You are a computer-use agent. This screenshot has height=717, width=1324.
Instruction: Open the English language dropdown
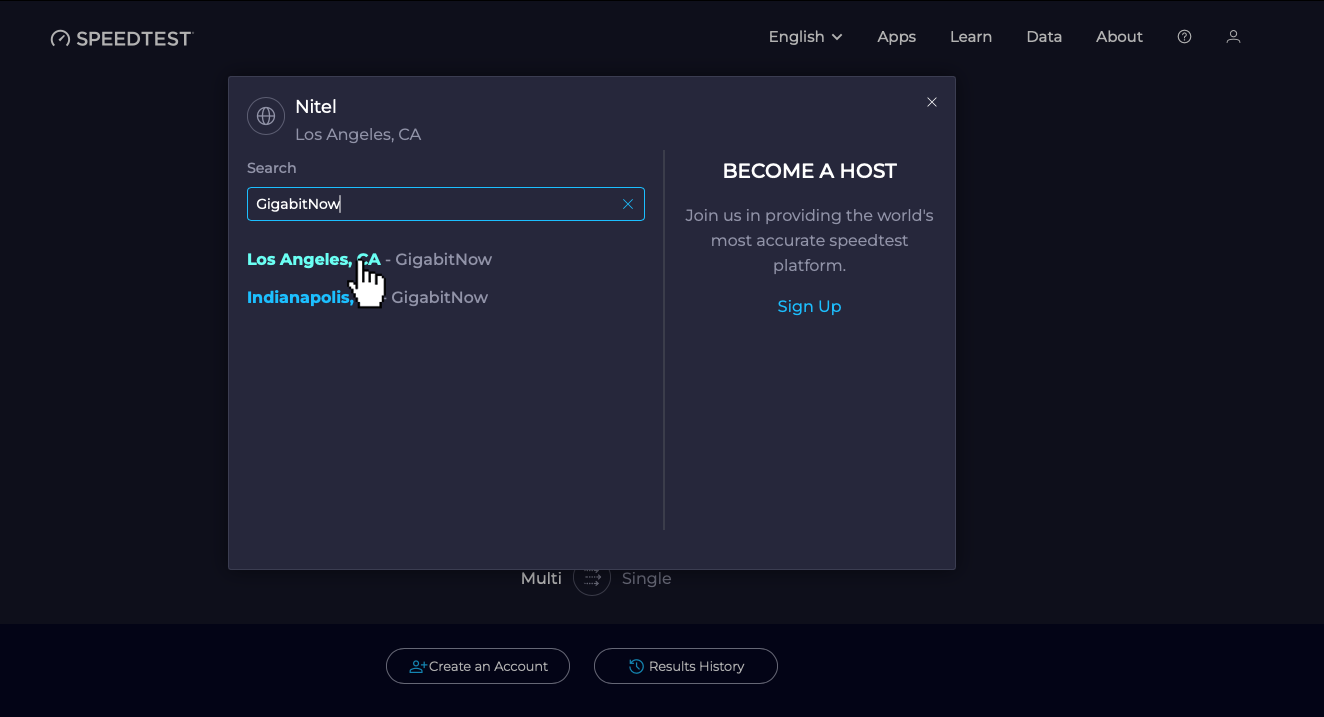pos(805,37)
